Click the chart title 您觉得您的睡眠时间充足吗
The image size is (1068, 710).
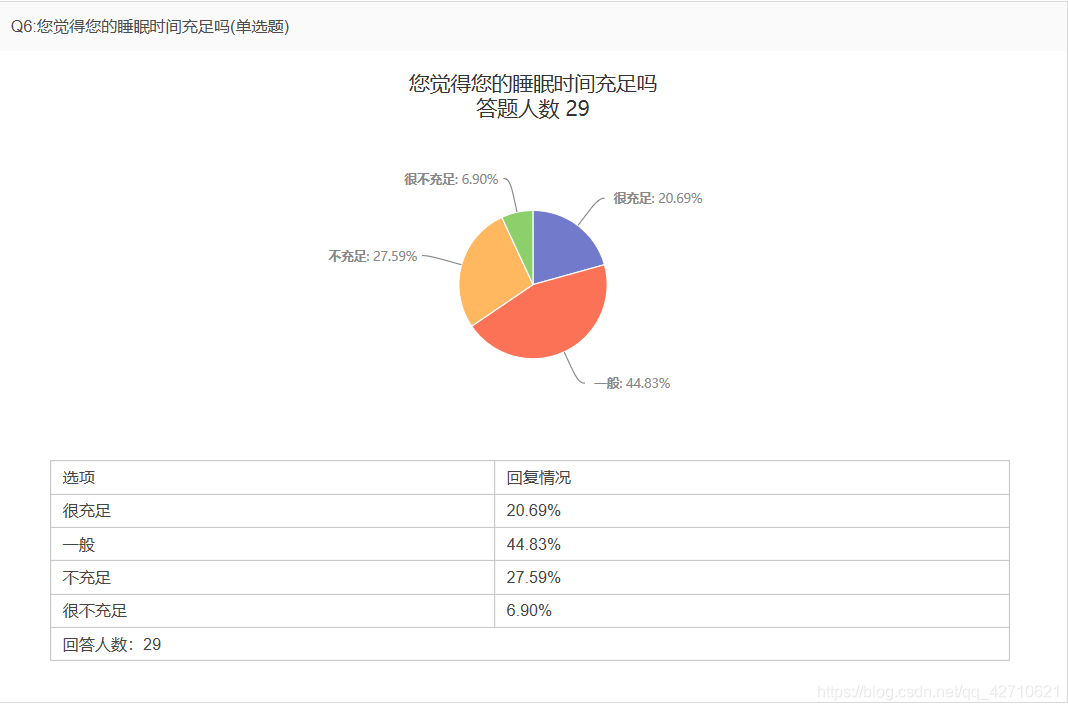point(533,84)
